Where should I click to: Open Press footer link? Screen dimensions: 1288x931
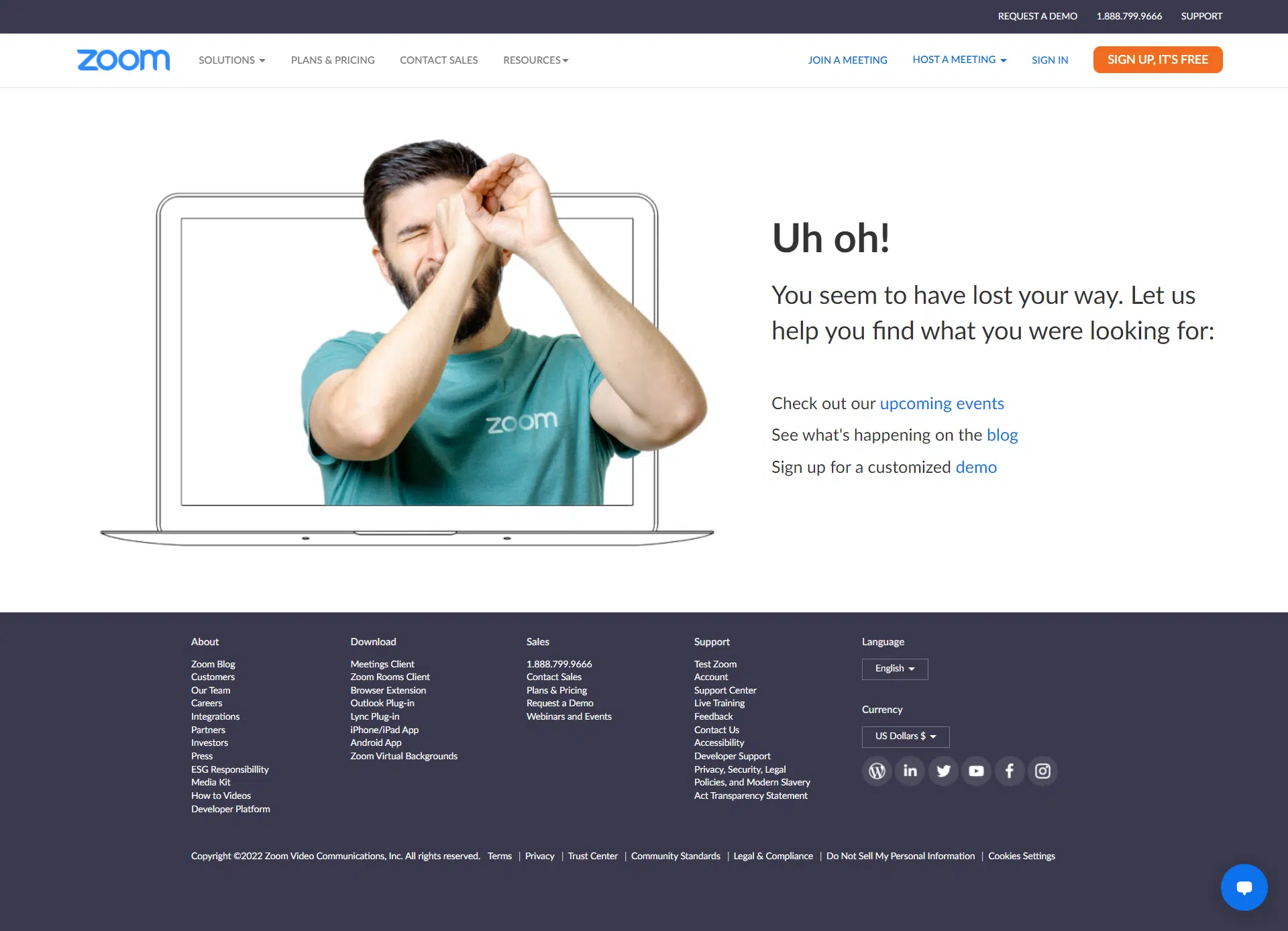(202, 756)
